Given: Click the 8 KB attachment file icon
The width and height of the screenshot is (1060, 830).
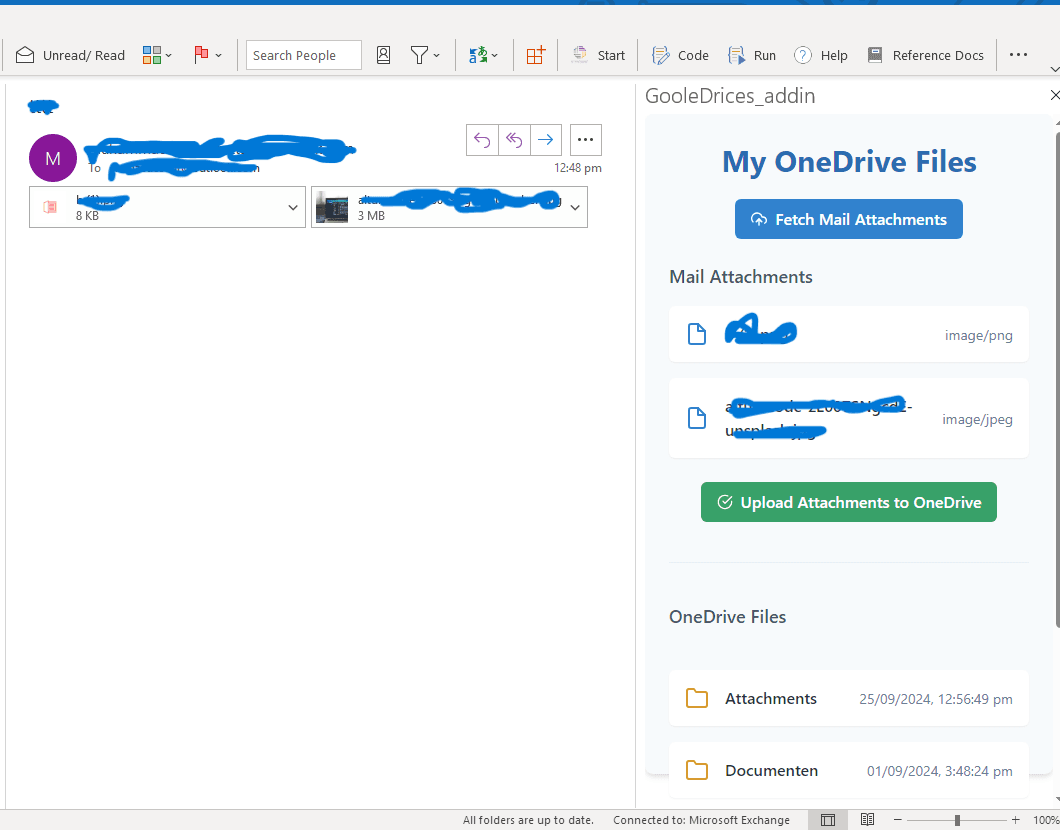Looking at the screenshot, I should coord(49,207).
